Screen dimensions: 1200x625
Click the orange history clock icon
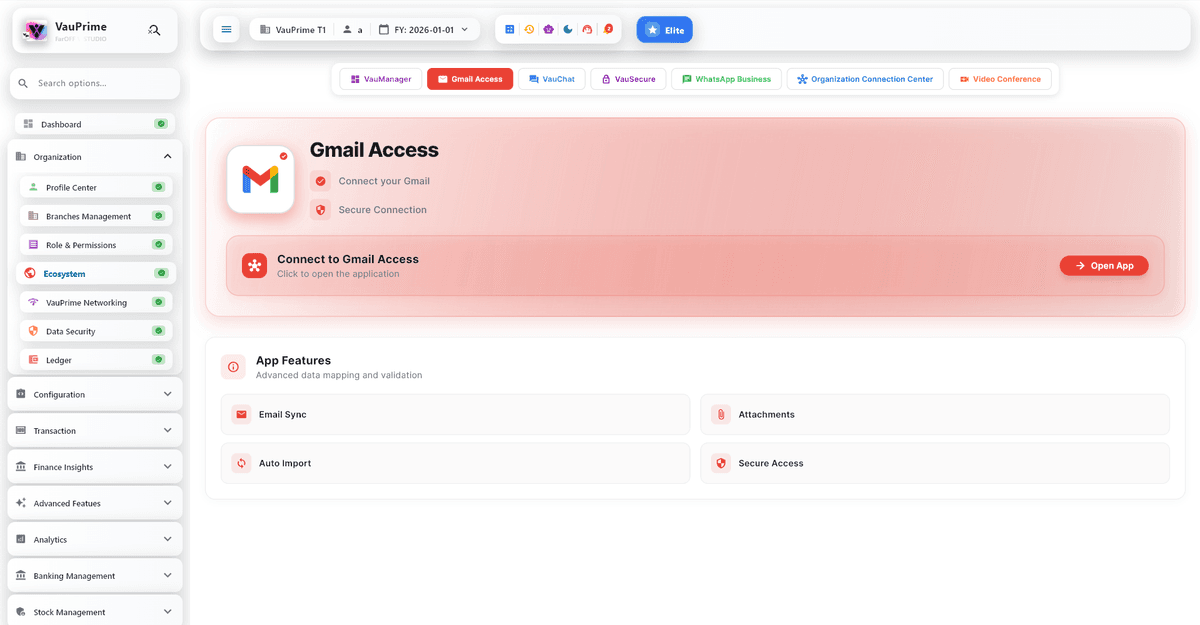529,30
